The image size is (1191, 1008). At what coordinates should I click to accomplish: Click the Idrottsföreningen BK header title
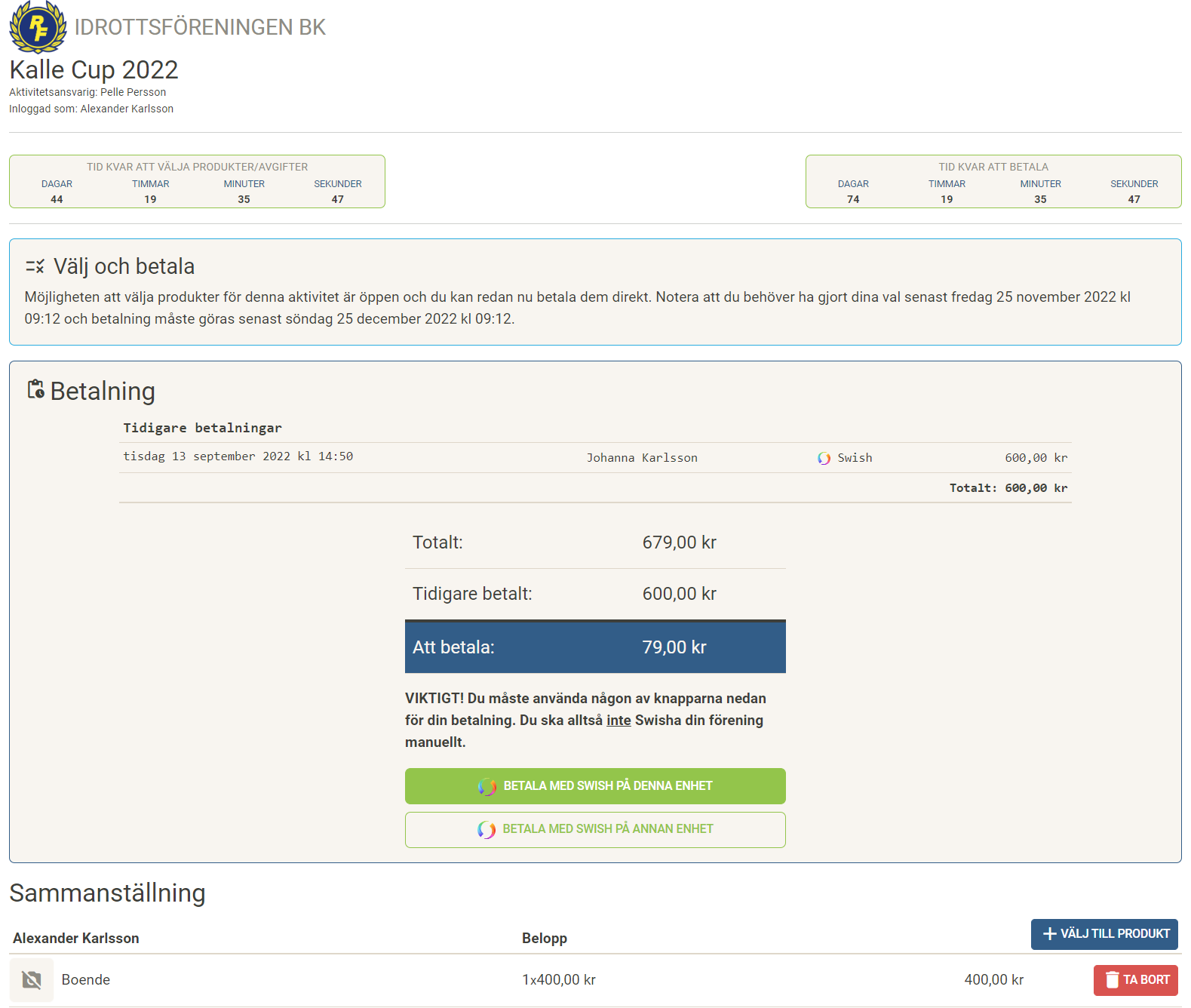pyautogui.click(x=200, y=27)
